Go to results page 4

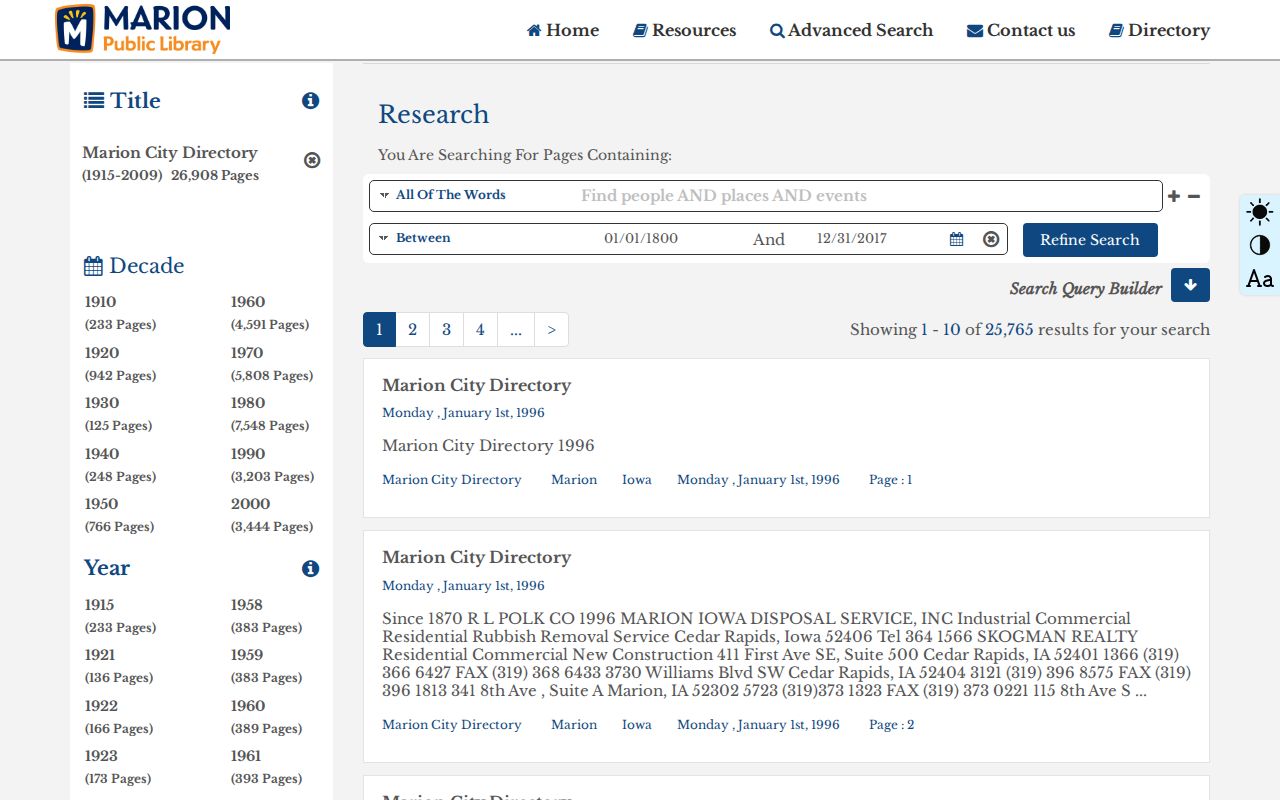(x=480, y=329)
